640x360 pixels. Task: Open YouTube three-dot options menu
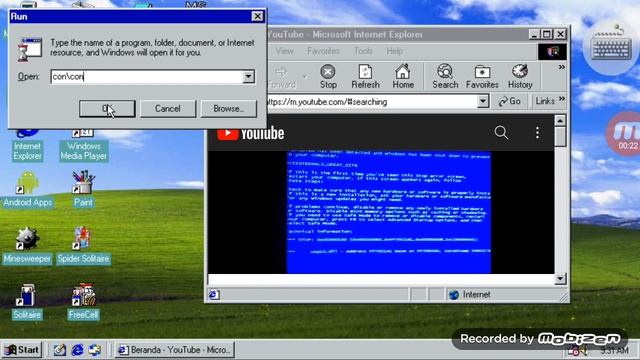tap(537, 132)
